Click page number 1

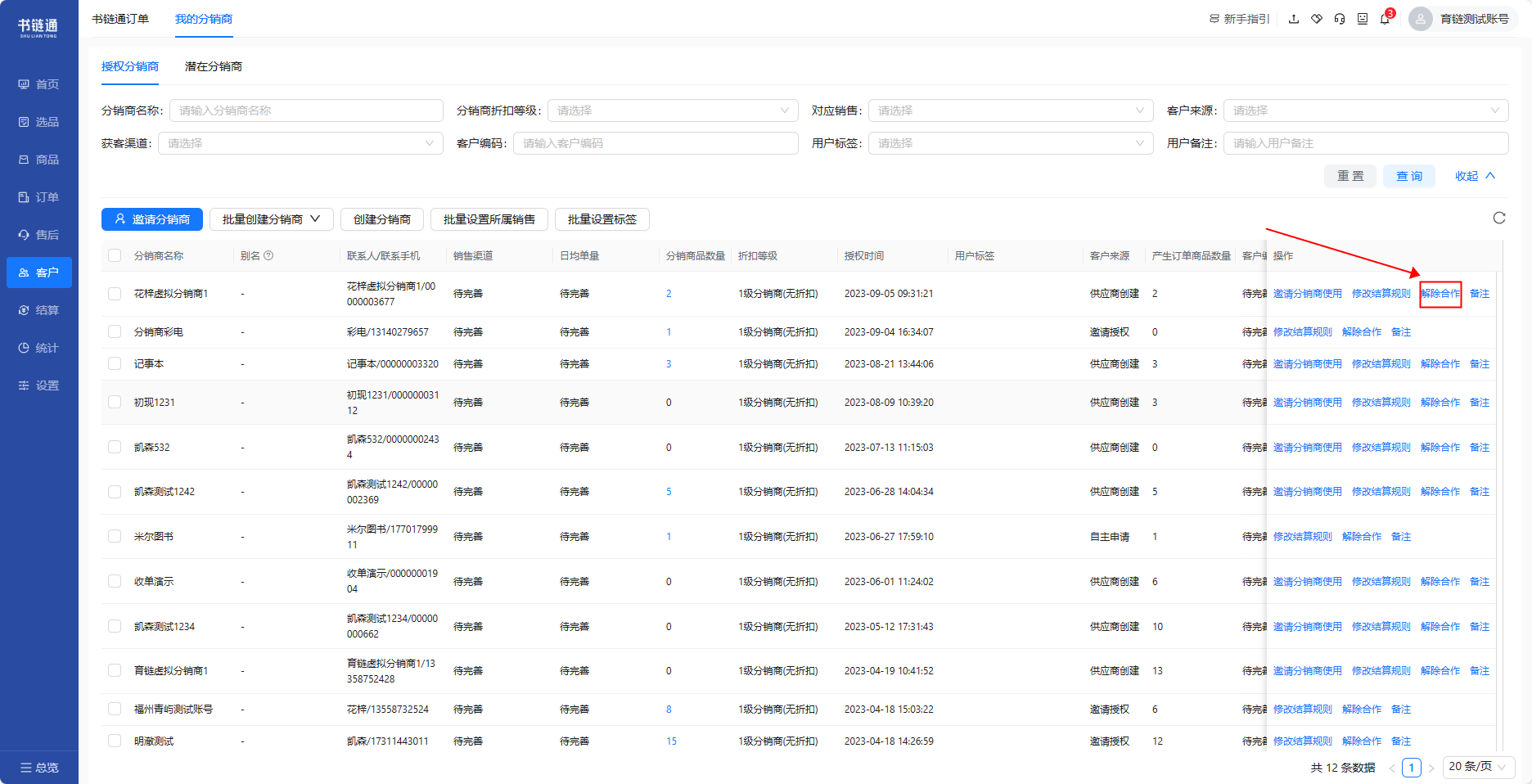click(1412, 768)
